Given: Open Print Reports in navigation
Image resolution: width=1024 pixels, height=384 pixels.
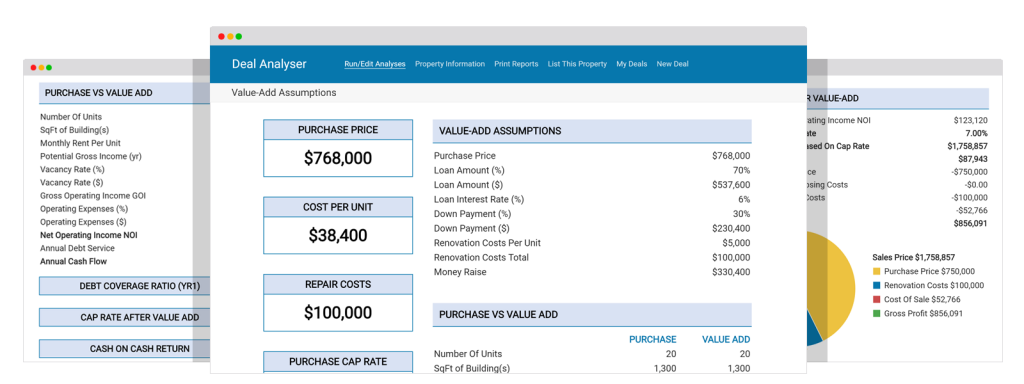Looking at the screenshot, I should pyautogui.click(x=516, y=64).
